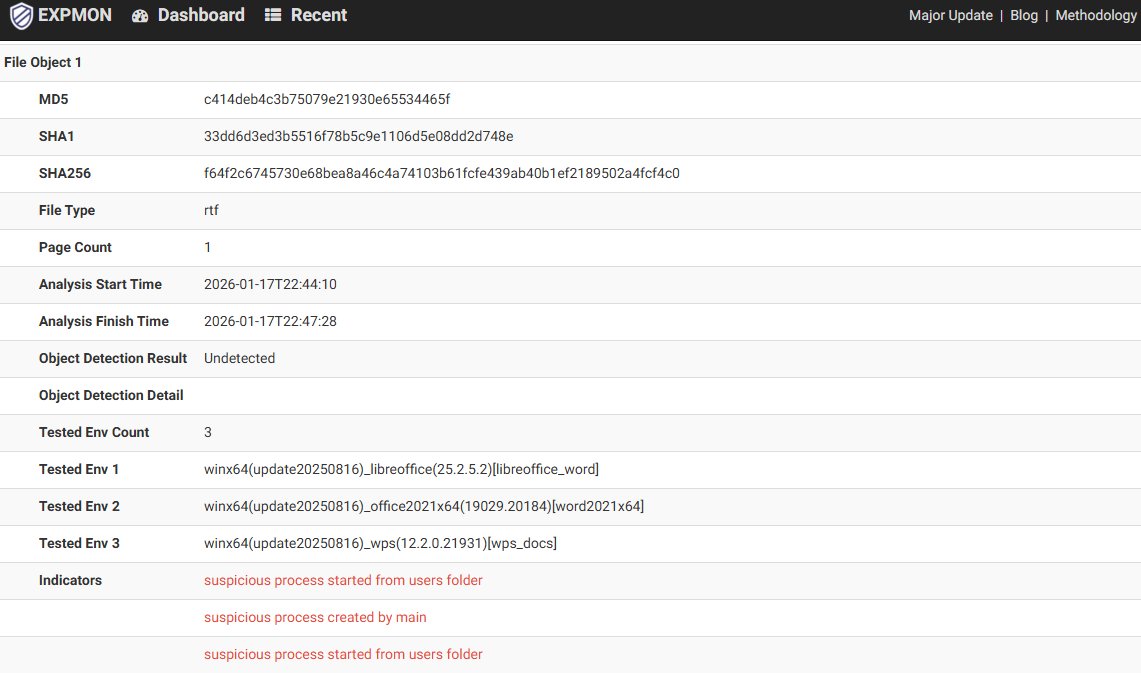Viewport: 1141px width, 673px height.
Task: Click the Tested Env Count label
Action: (x=94, y=433)
